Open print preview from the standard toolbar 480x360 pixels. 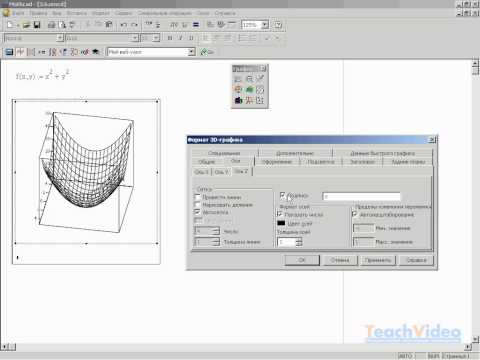pyautogui.click(x=62, y=25)
